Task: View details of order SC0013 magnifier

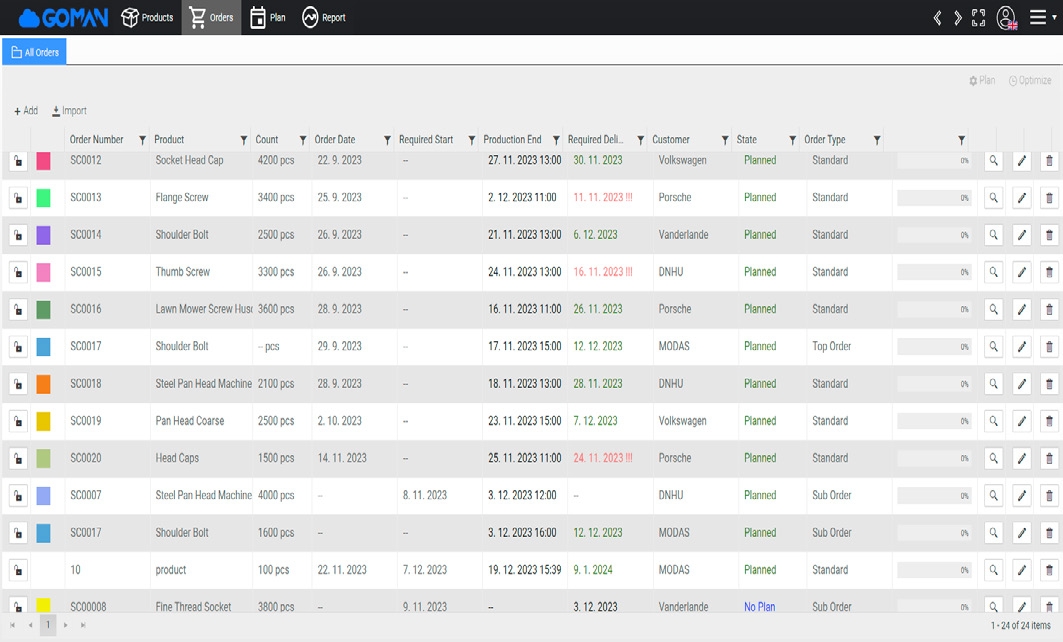Action: [x=993, y=198]
